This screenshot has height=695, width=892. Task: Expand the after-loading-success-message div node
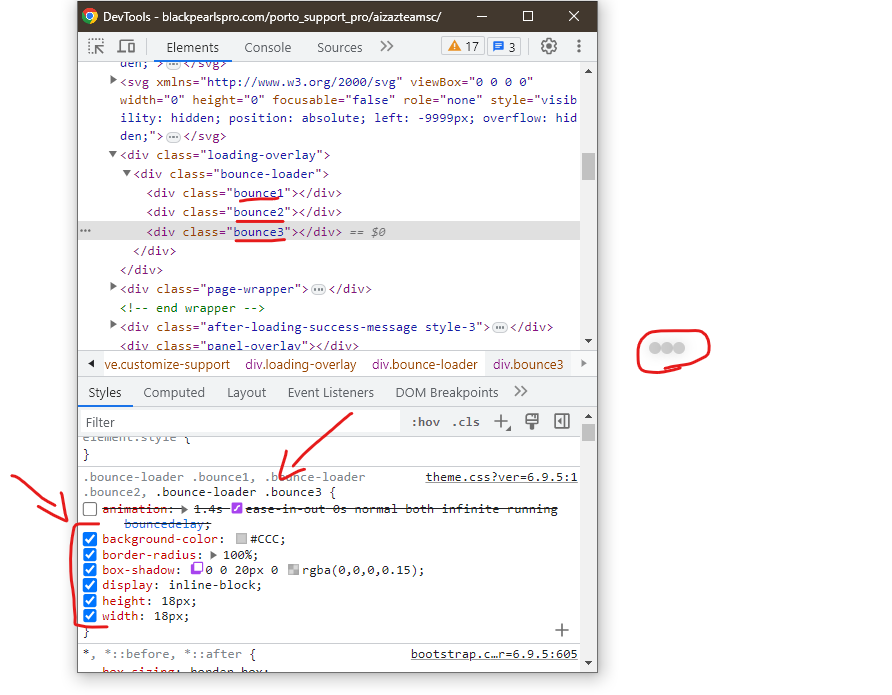point(113,325)
